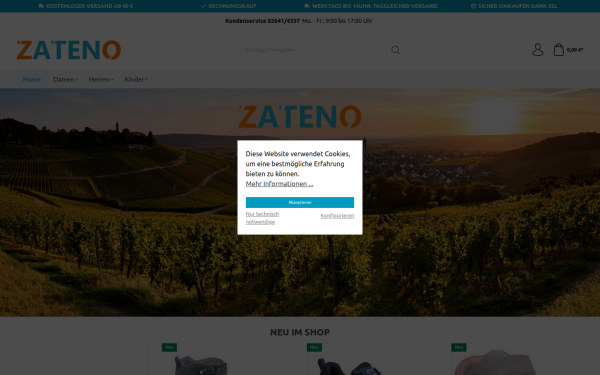Accept cookies with the Akzeptieren button
Viewport: 600px width, 375px height.
point(300,202)
